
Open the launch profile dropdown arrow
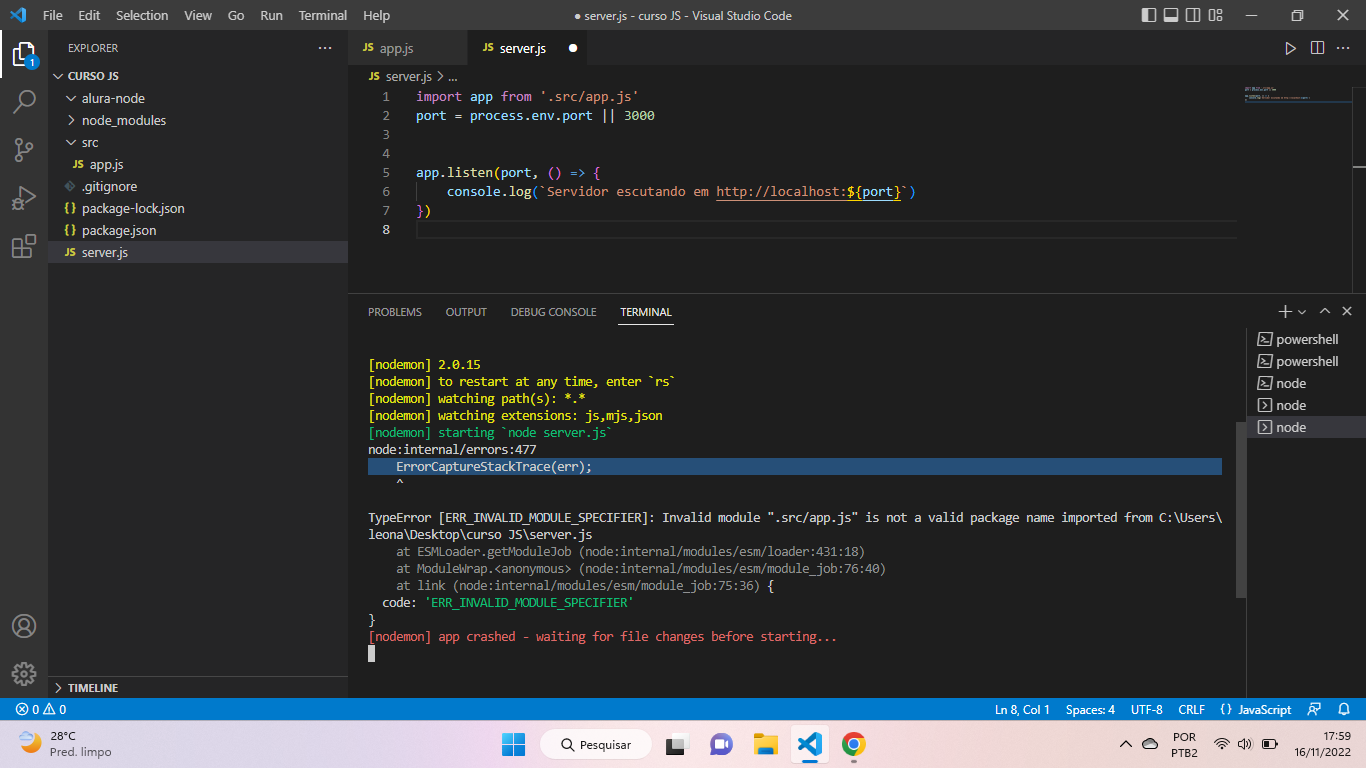click(1302, 312)
